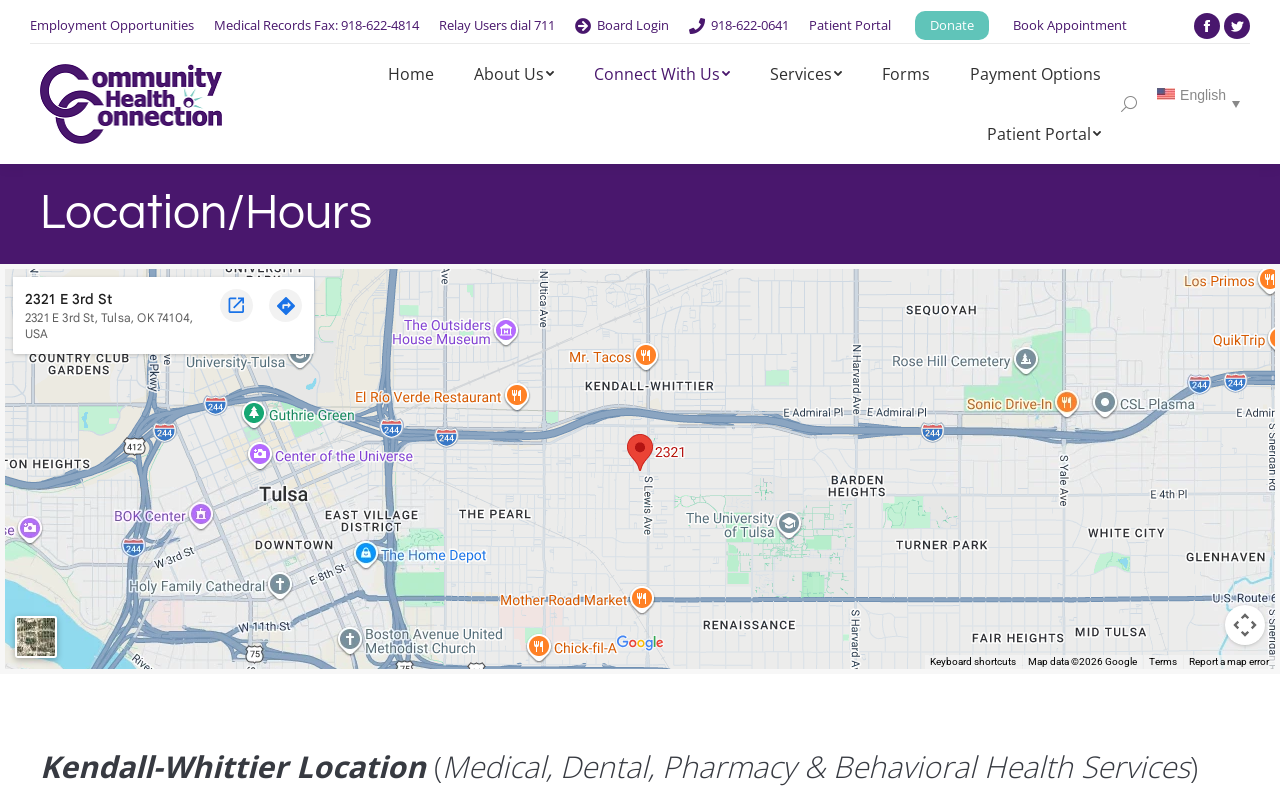Expand the Services menu
Screen dimensions: 1280x800
[x=806, y=74]
